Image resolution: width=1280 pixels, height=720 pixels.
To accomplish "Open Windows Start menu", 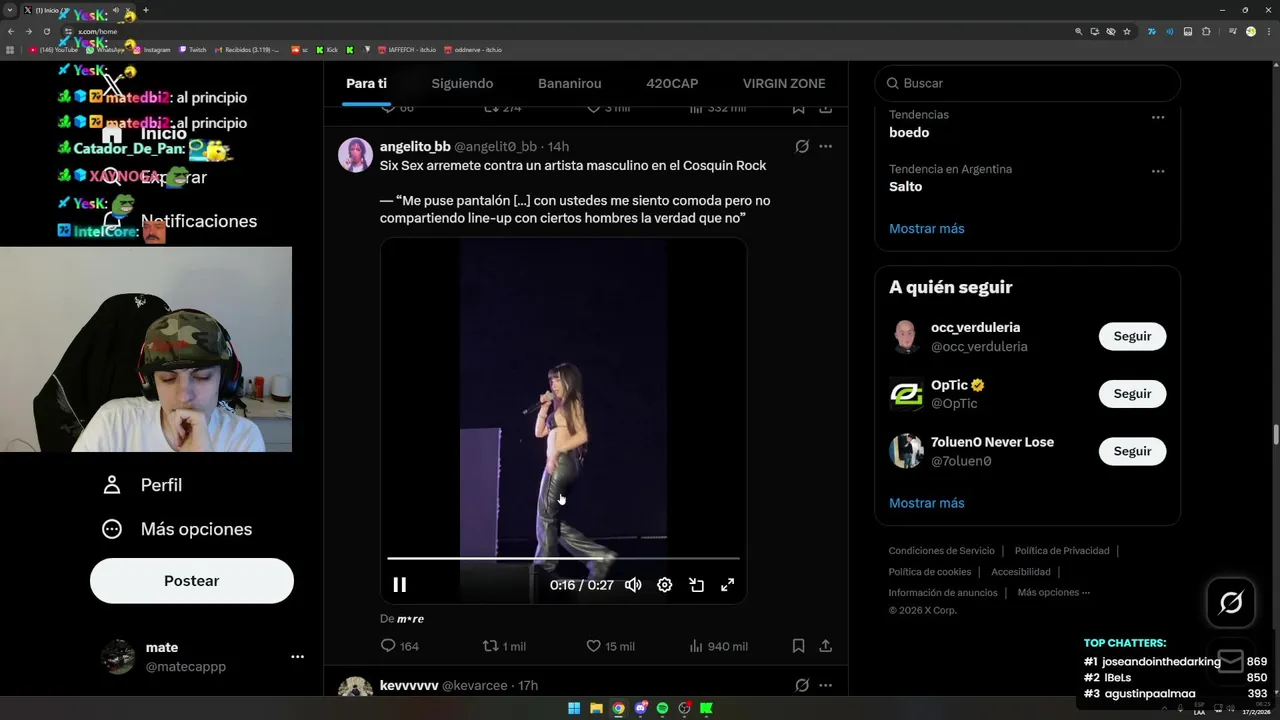I will [574, 708].
